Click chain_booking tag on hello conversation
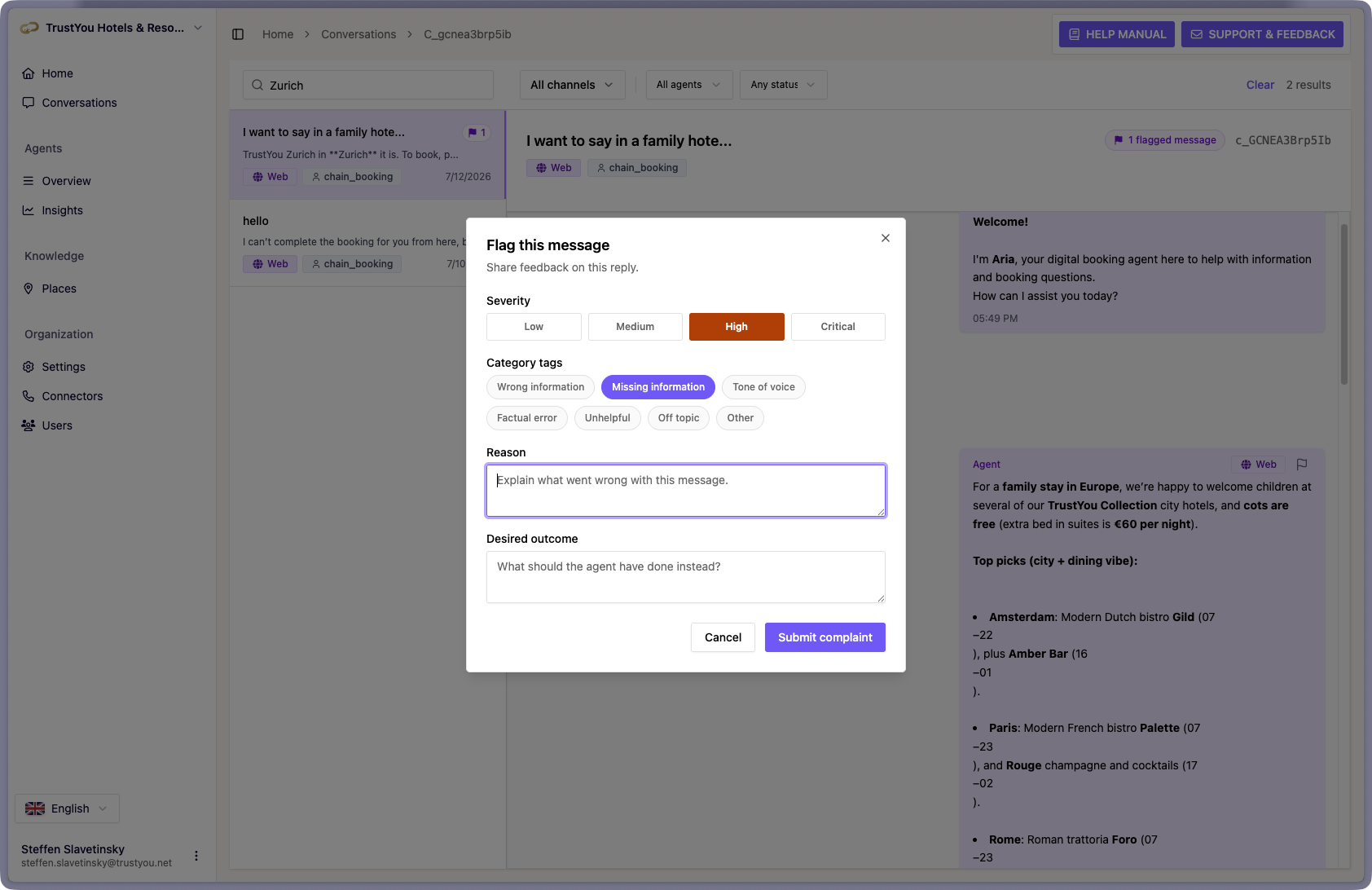The height and width of the screenshot is (890, 1372). (x=352, y=264)
